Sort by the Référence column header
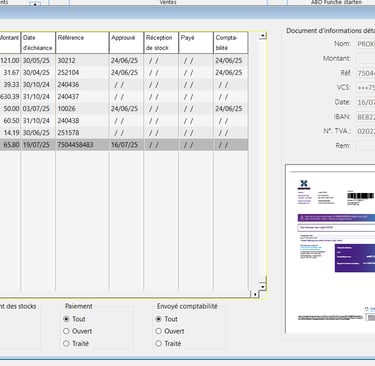The width and height of the screenshot is (375, 366). click(82, 43)
